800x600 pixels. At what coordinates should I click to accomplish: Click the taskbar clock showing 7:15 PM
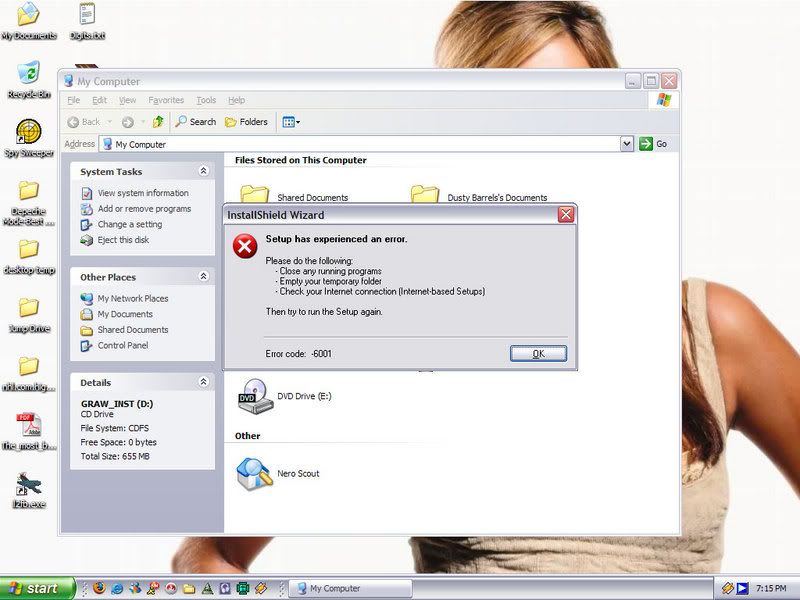771,588
